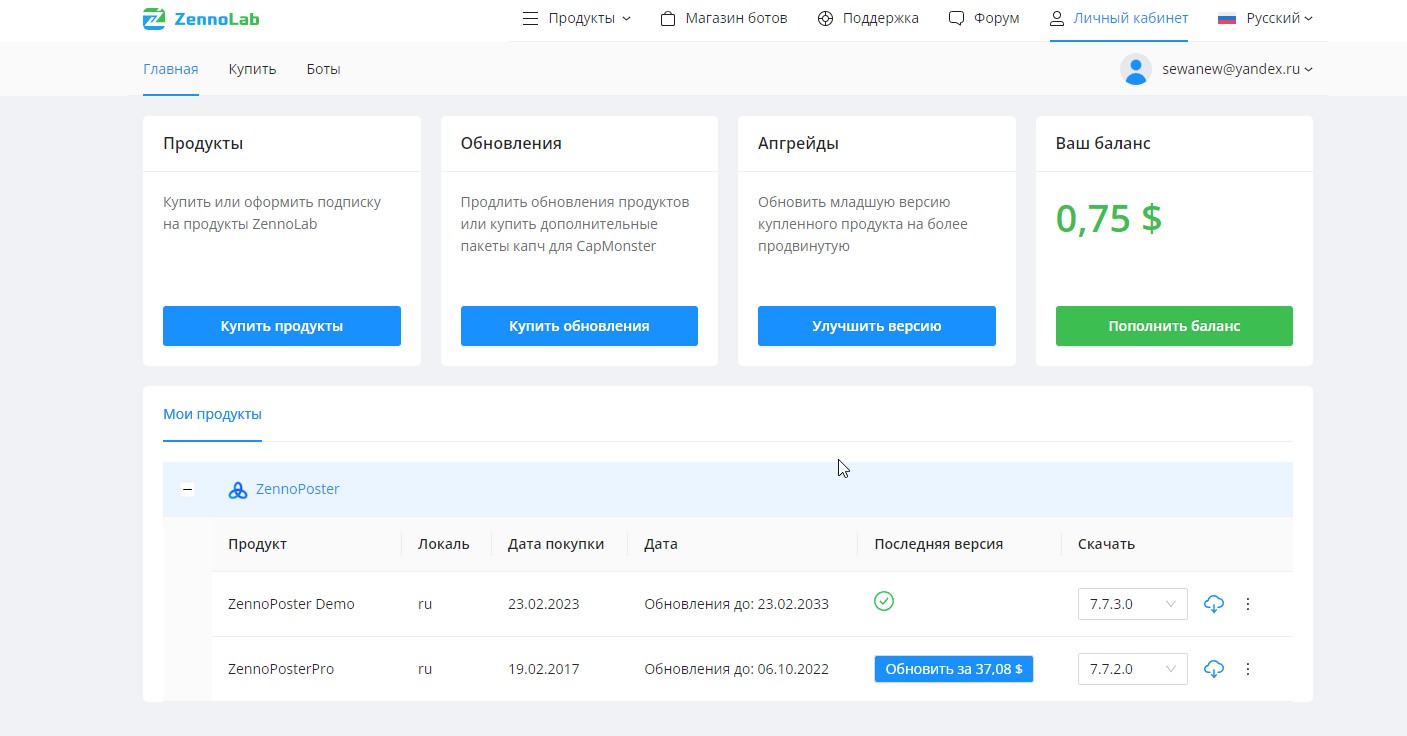Click the Купить продукты button

(x=282, y=326)
